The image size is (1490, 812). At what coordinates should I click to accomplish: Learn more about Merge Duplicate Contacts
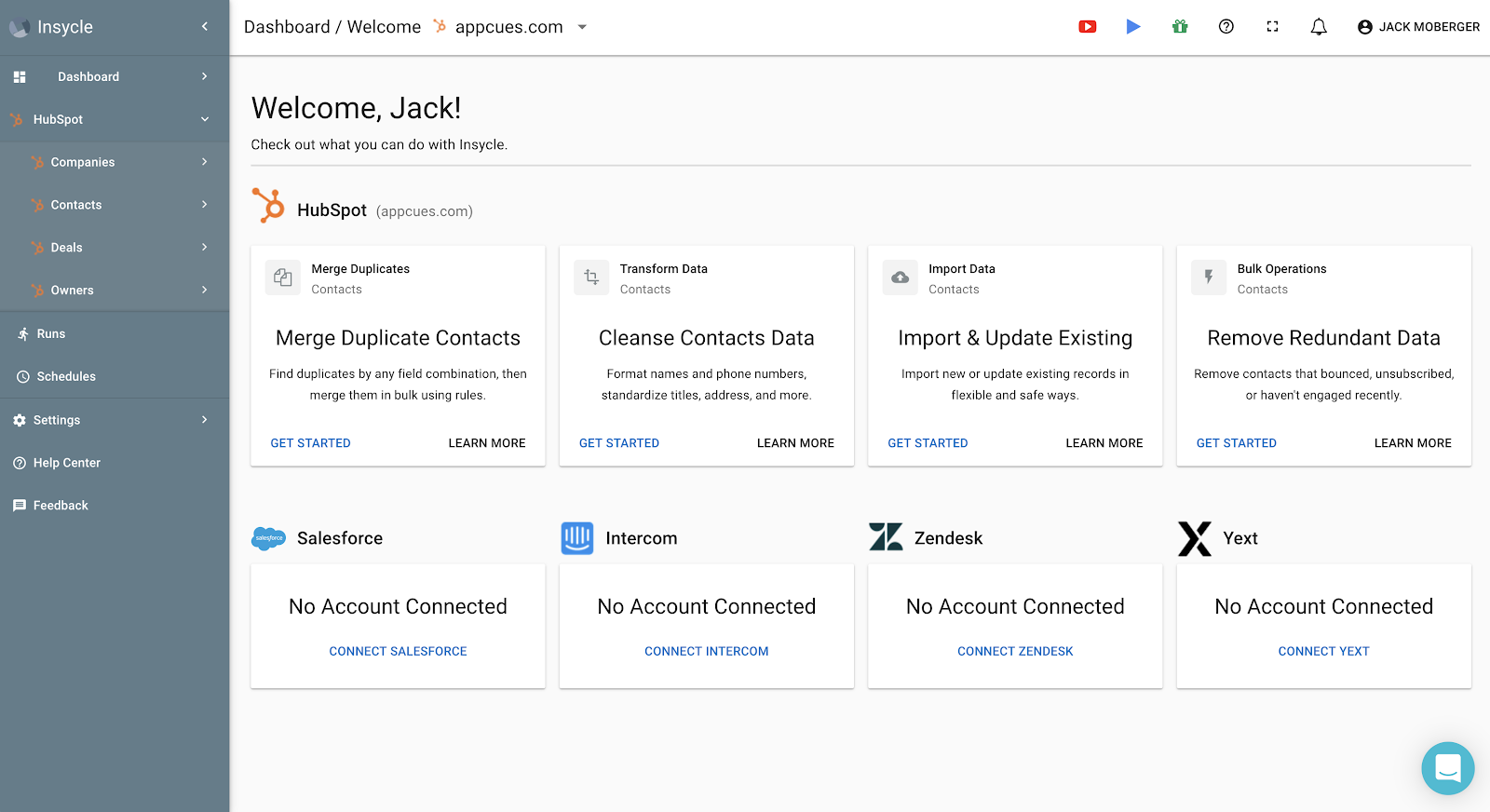[x=487, y=443]
